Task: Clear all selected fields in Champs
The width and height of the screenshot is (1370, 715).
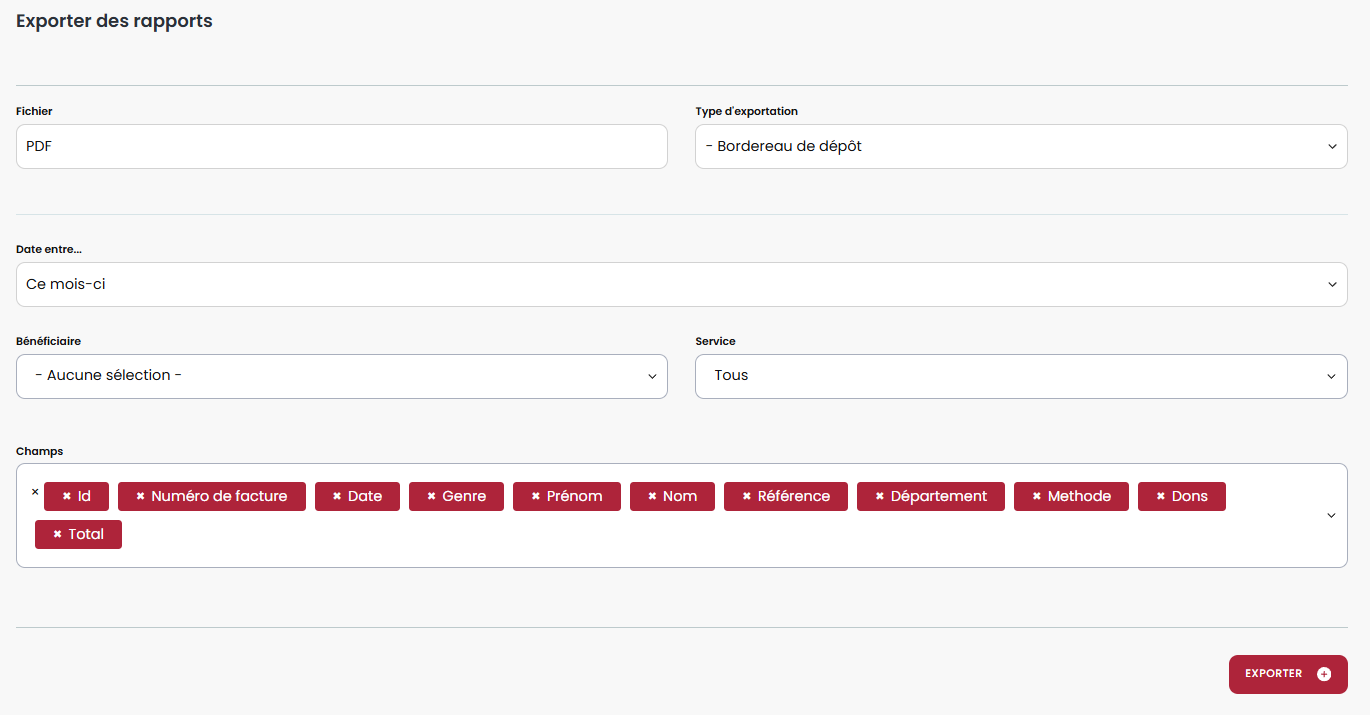Action: click(35, 492)
